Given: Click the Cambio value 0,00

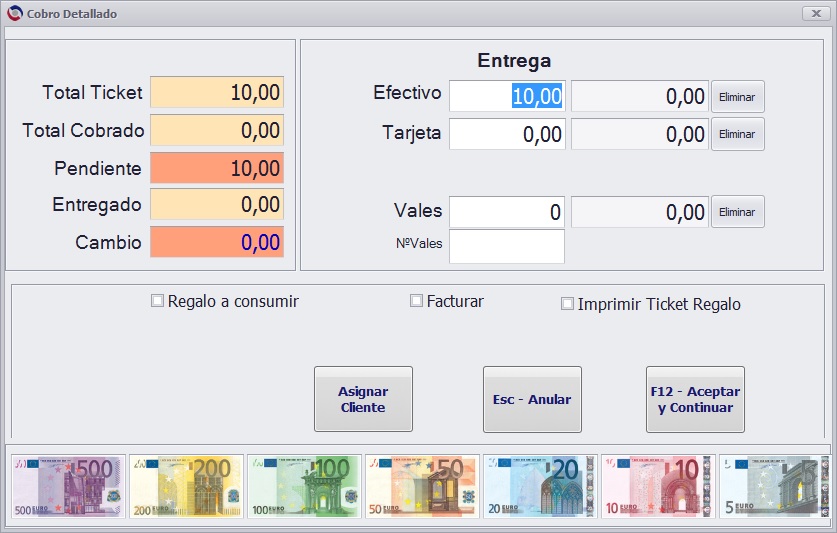Looking at the screenshot, I should pos(217,242).
